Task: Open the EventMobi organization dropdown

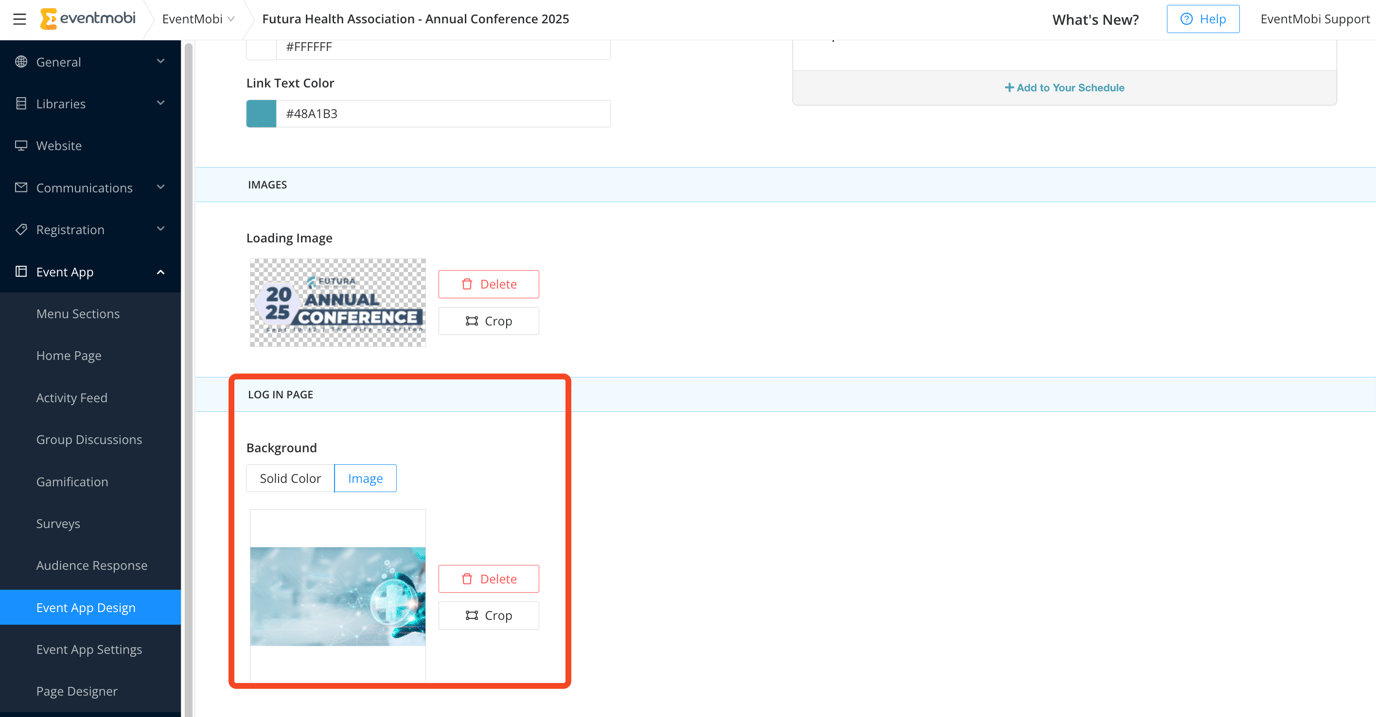Action: point(198,19)
